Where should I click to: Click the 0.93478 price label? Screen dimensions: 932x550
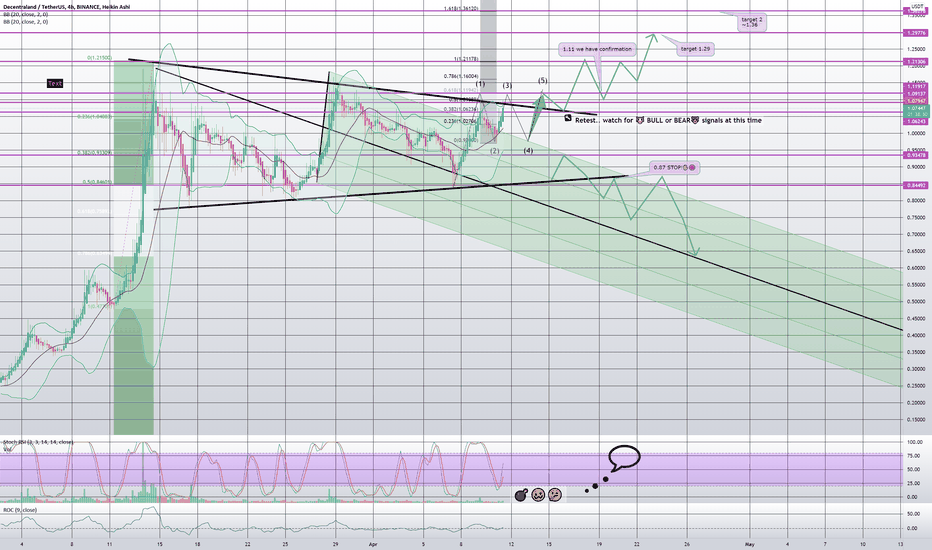[x=916, y=155]
